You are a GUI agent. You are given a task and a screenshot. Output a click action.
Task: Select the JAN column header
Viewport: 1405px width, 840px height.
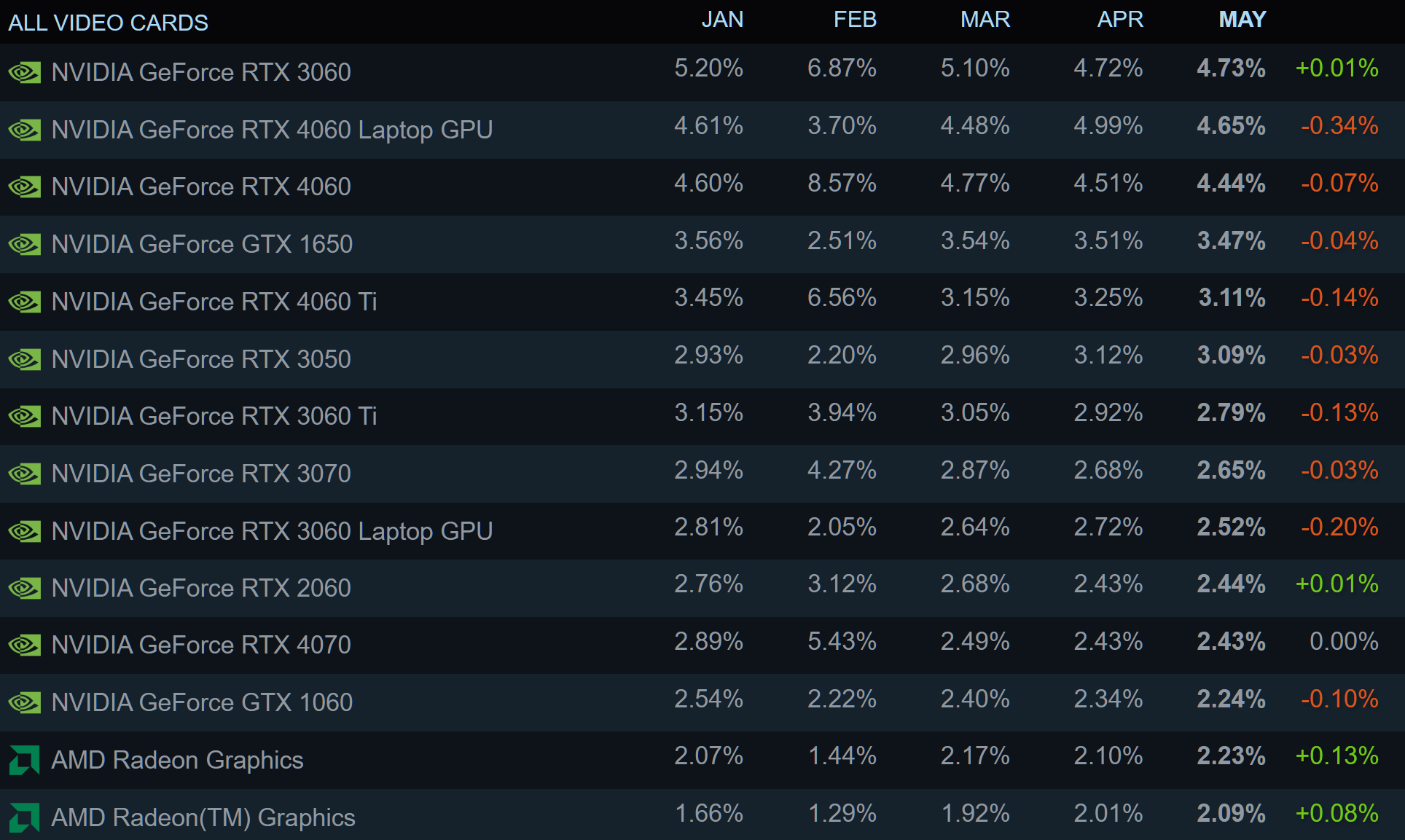tap(722, 20)
